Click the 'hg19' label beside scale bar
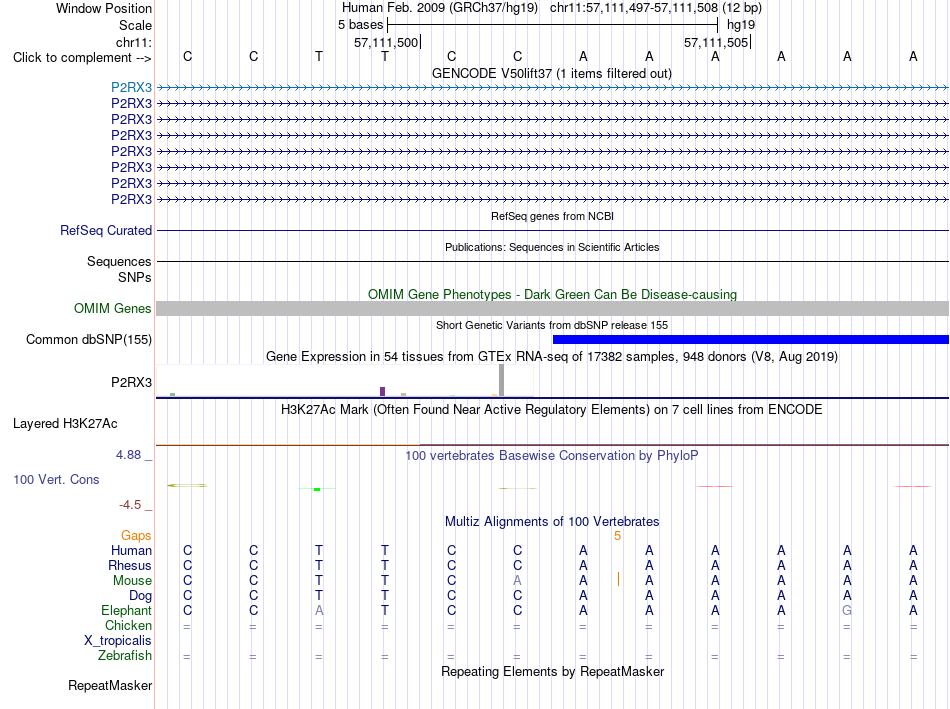This screenshot has width=950, height=709. point(740,25)
